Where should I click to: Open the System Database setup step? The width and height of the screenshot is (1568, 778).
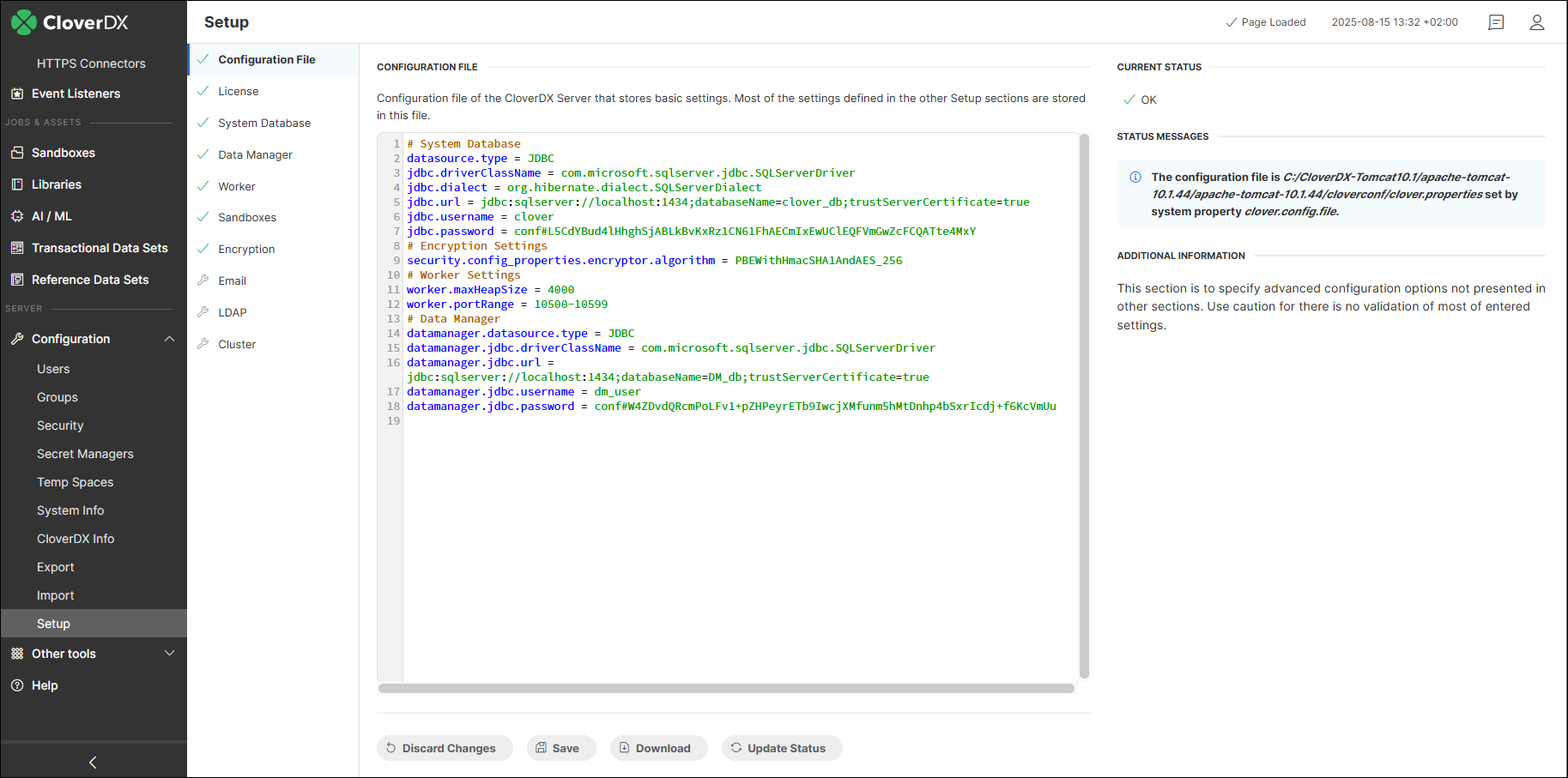263,123
